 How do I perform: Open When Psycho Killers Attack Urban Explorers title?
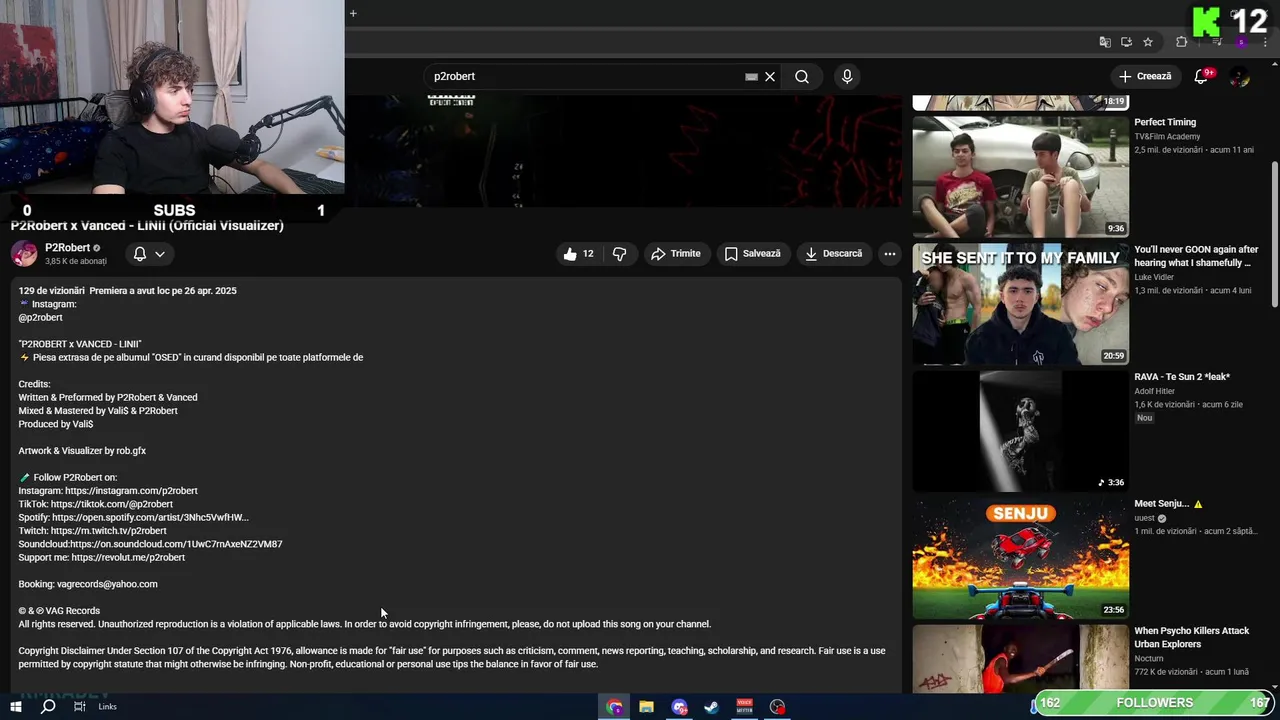[x=1191, y=638]
